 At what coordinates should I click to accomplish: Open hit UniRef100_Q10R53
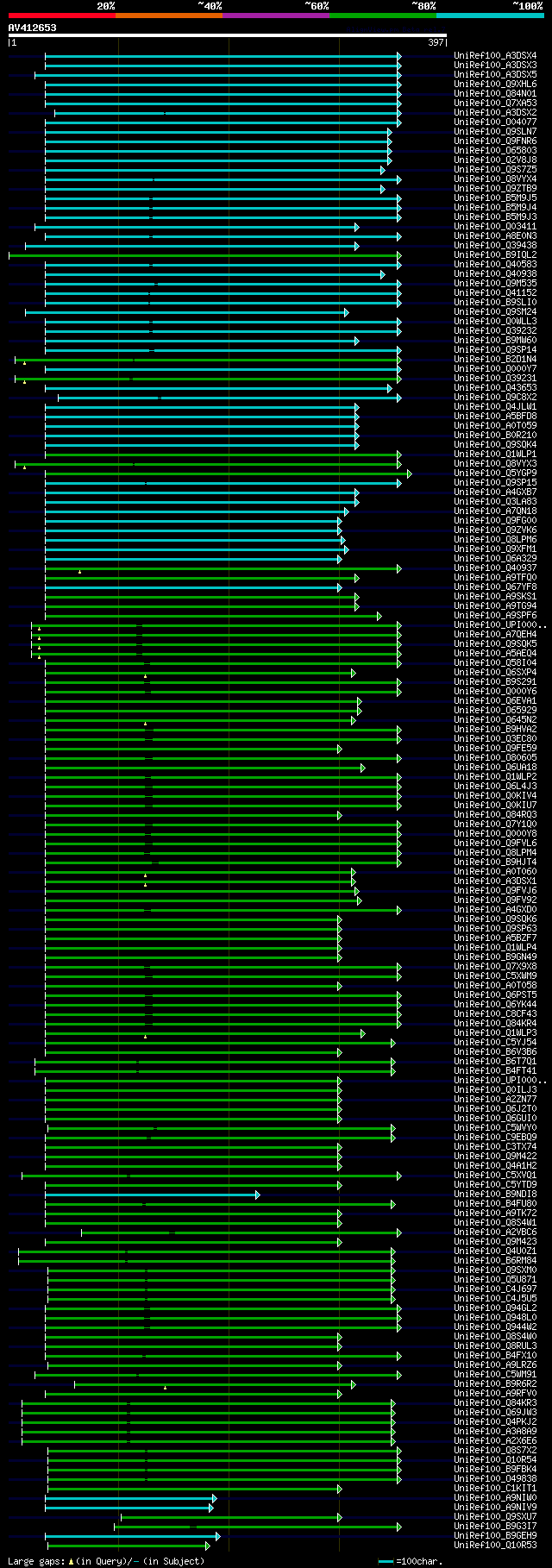495,1546
